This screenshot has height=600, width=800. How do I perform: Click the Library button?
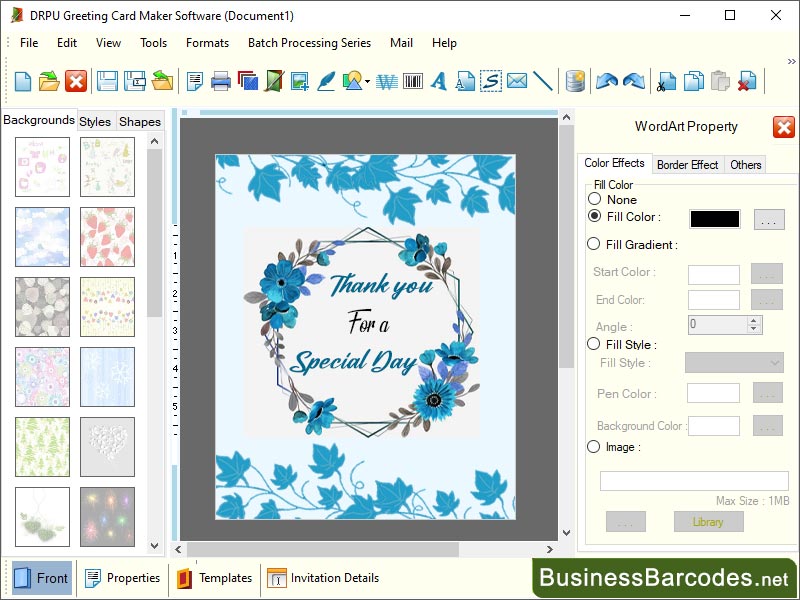(x=708, y=521)
